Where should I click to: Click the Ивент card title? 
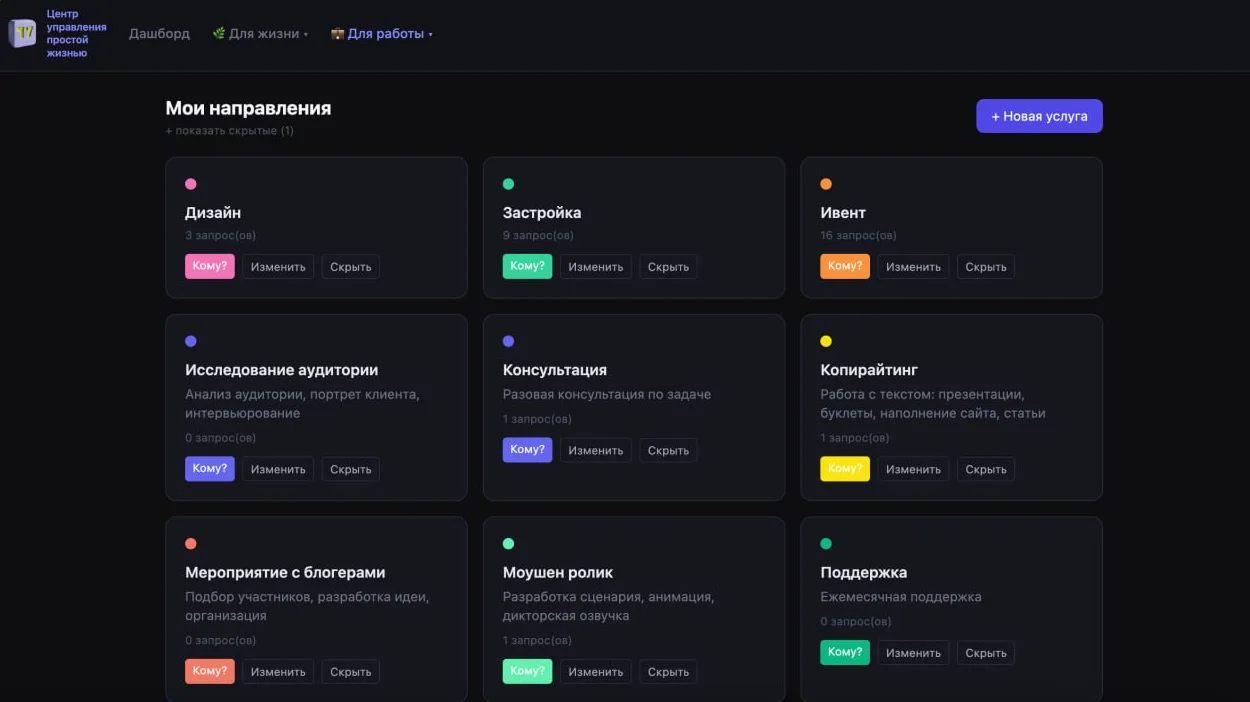(843, 213)
